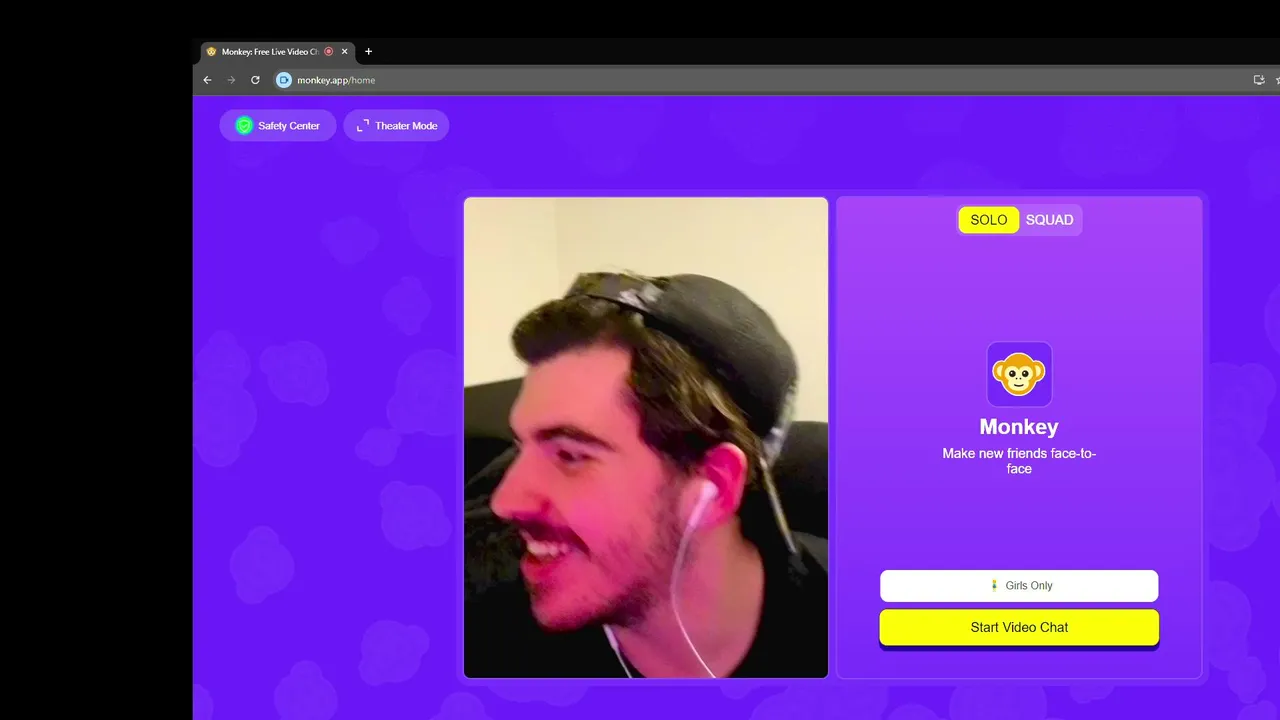Reload the monkey.app page

pyautogui.click(x=255, y=80)
